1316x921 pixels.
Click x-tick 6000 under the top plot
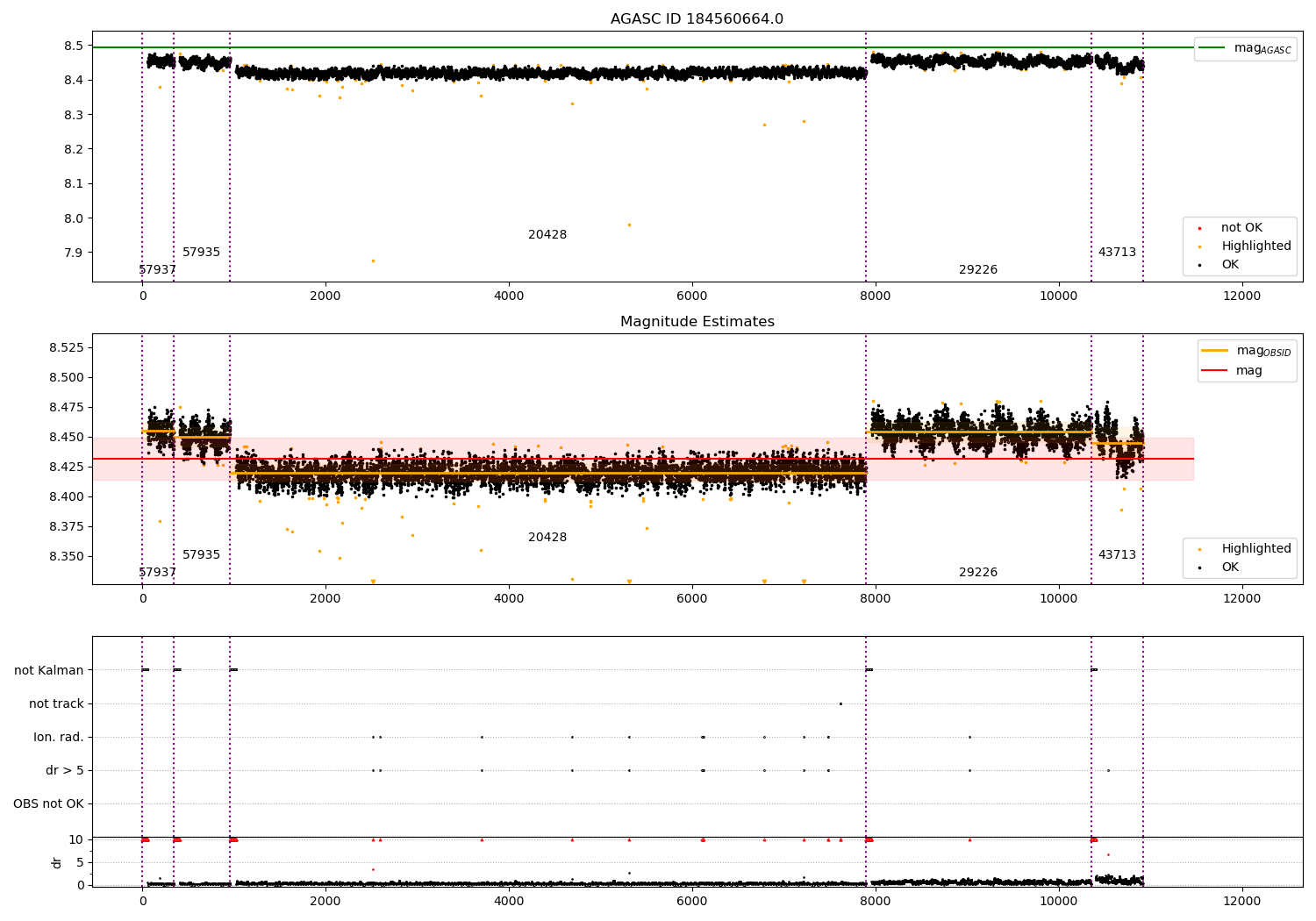692,296
